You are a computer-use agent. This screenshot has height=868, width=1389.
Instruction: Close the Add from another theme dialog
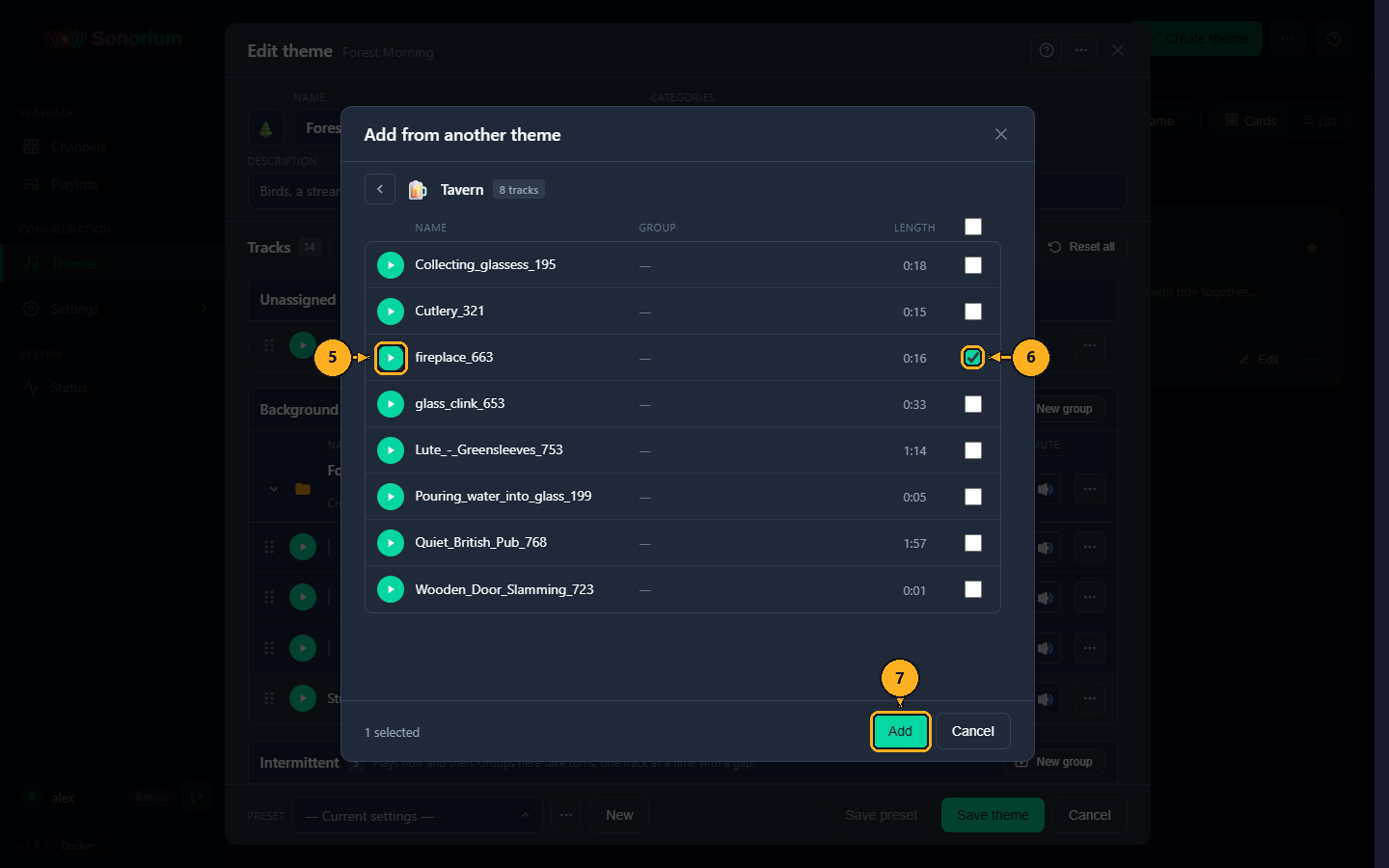[1001, 134]
